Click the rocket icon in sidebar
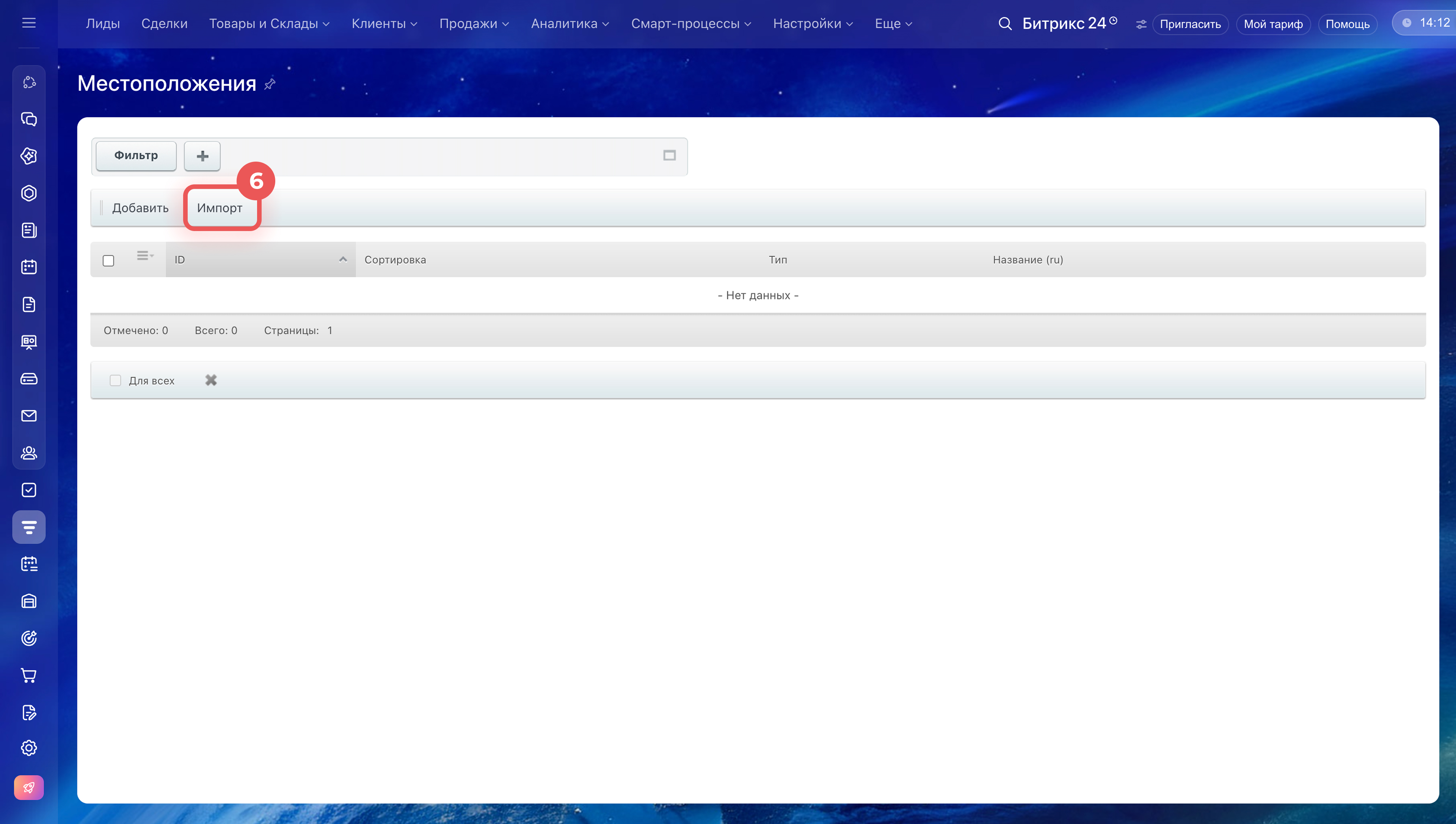This screenshot has width=1456, height=824. [x=29, y=788]
